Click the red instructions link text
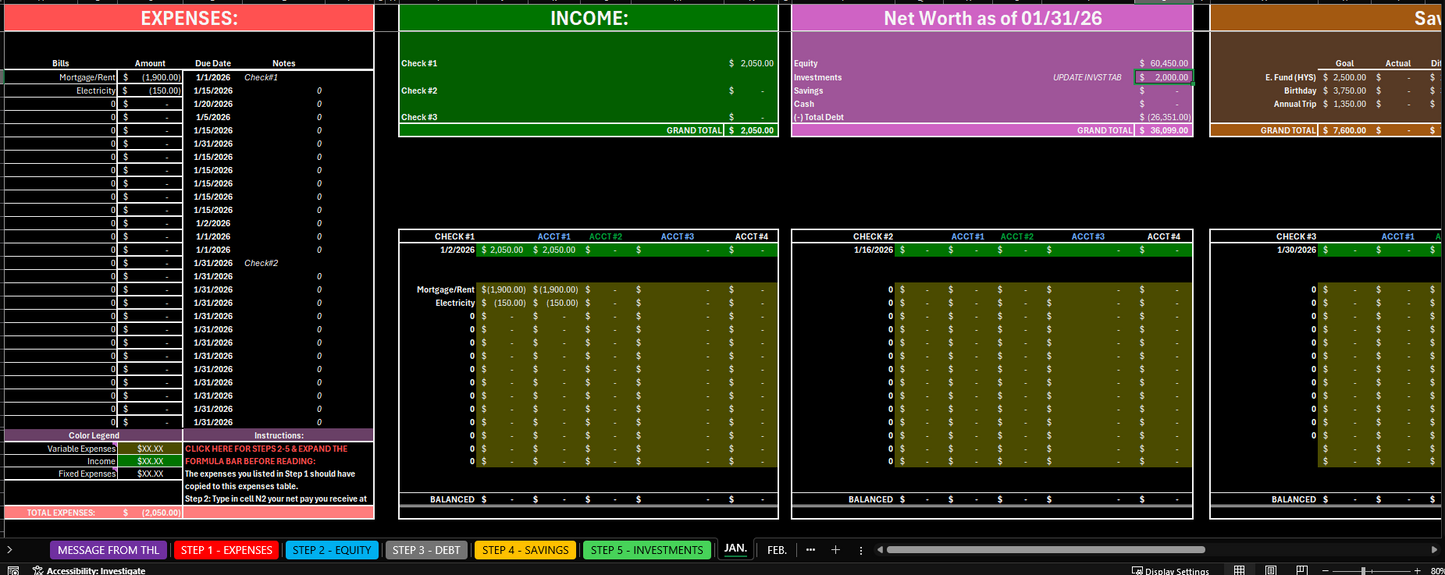 coord(266,455)
